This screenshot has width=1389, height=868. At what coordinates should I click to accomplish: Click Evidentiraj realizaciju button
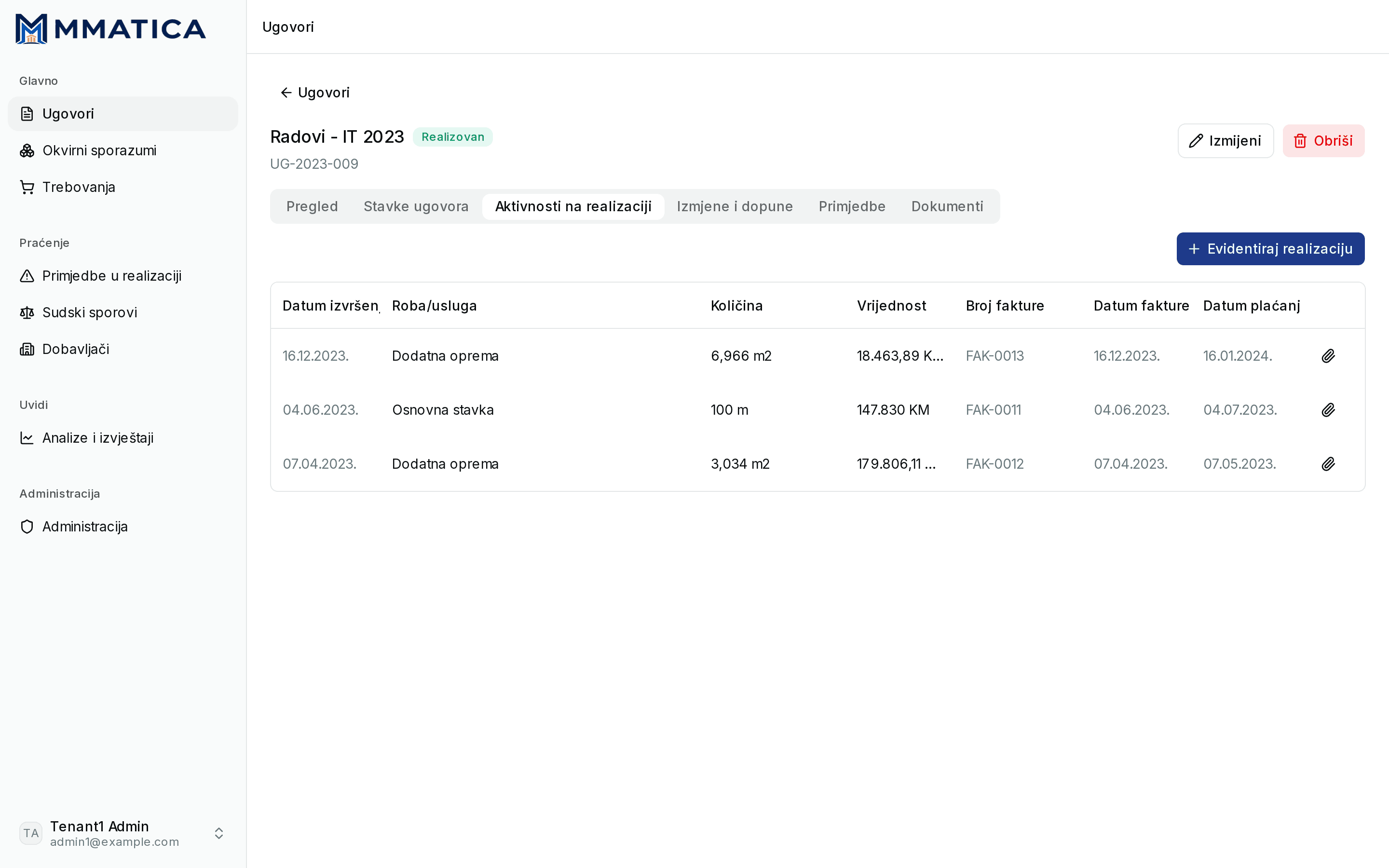[x=1270, y=248]
